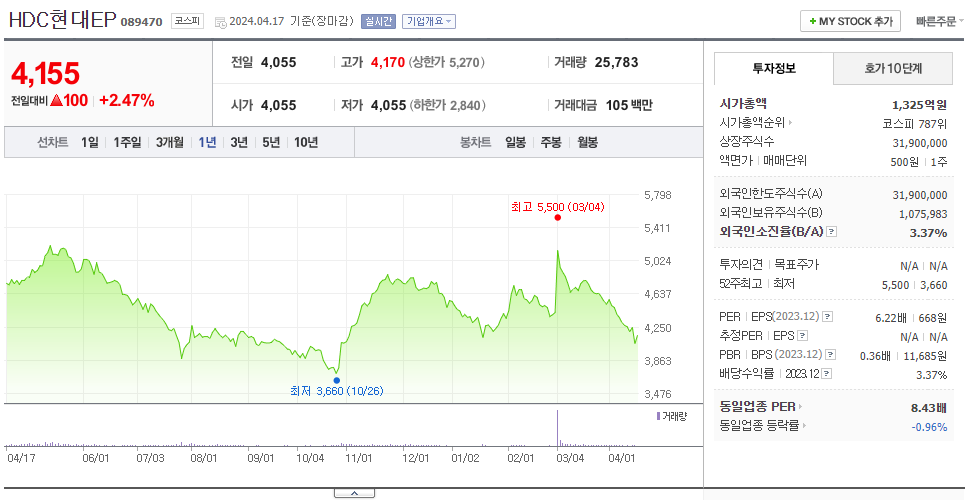Select the 1주일 line chart period

coord(127,143)
